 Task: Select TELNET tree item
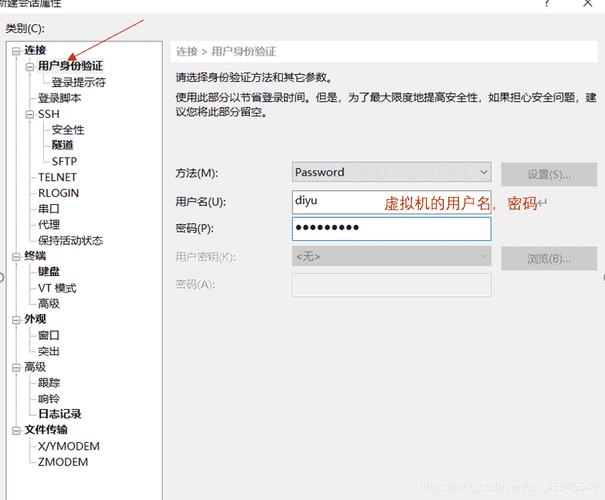tap(57, 177)
